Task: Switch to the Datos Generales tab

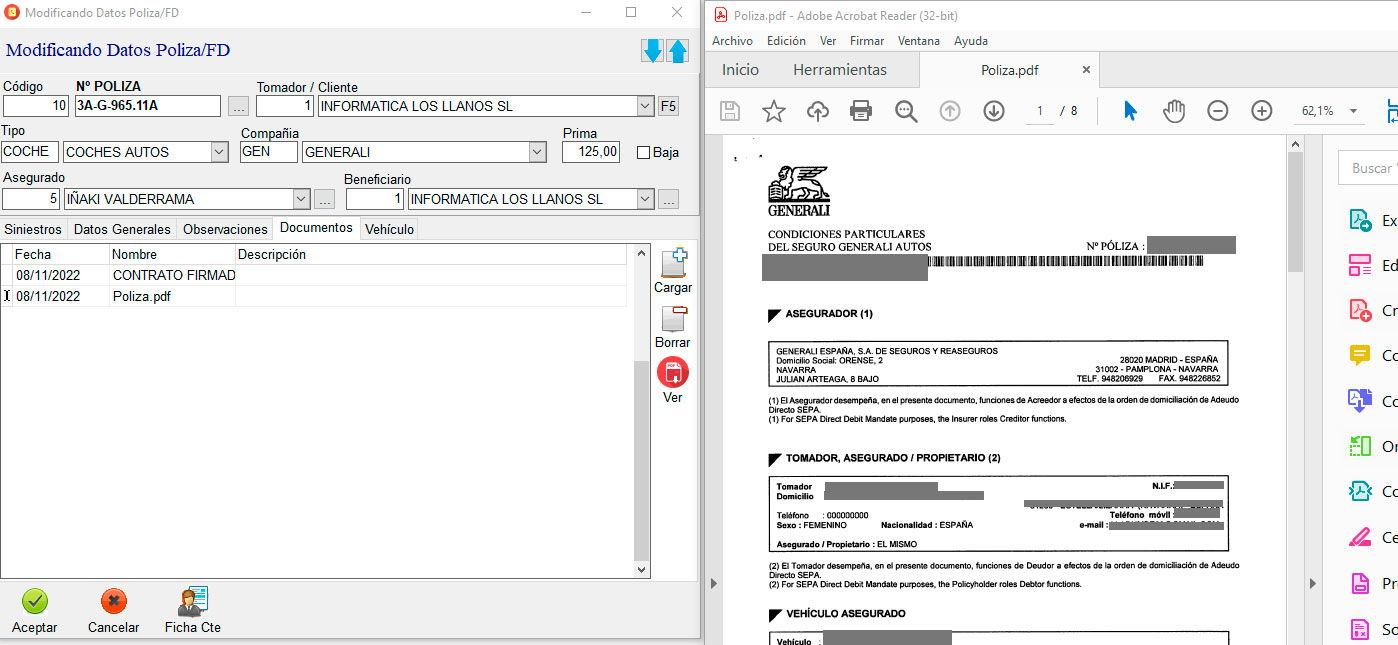Action: click(122, 229)
